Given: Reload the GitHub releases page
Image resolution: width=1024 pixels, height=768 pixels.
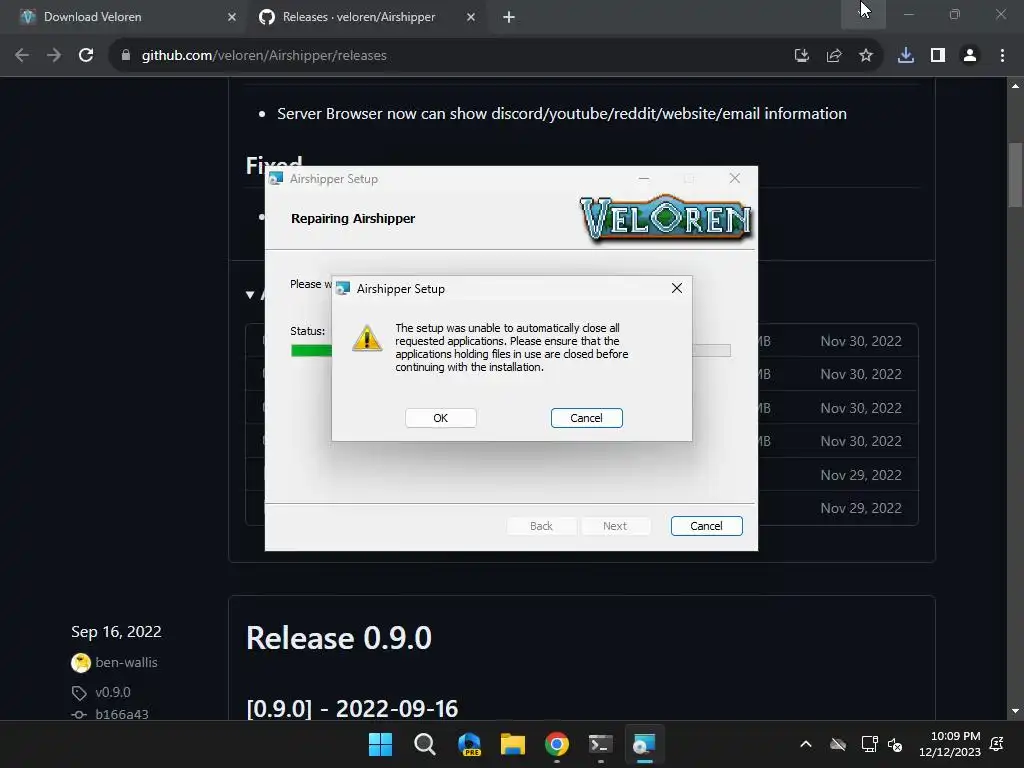Looking at the screenshot, I should [86, 56].
